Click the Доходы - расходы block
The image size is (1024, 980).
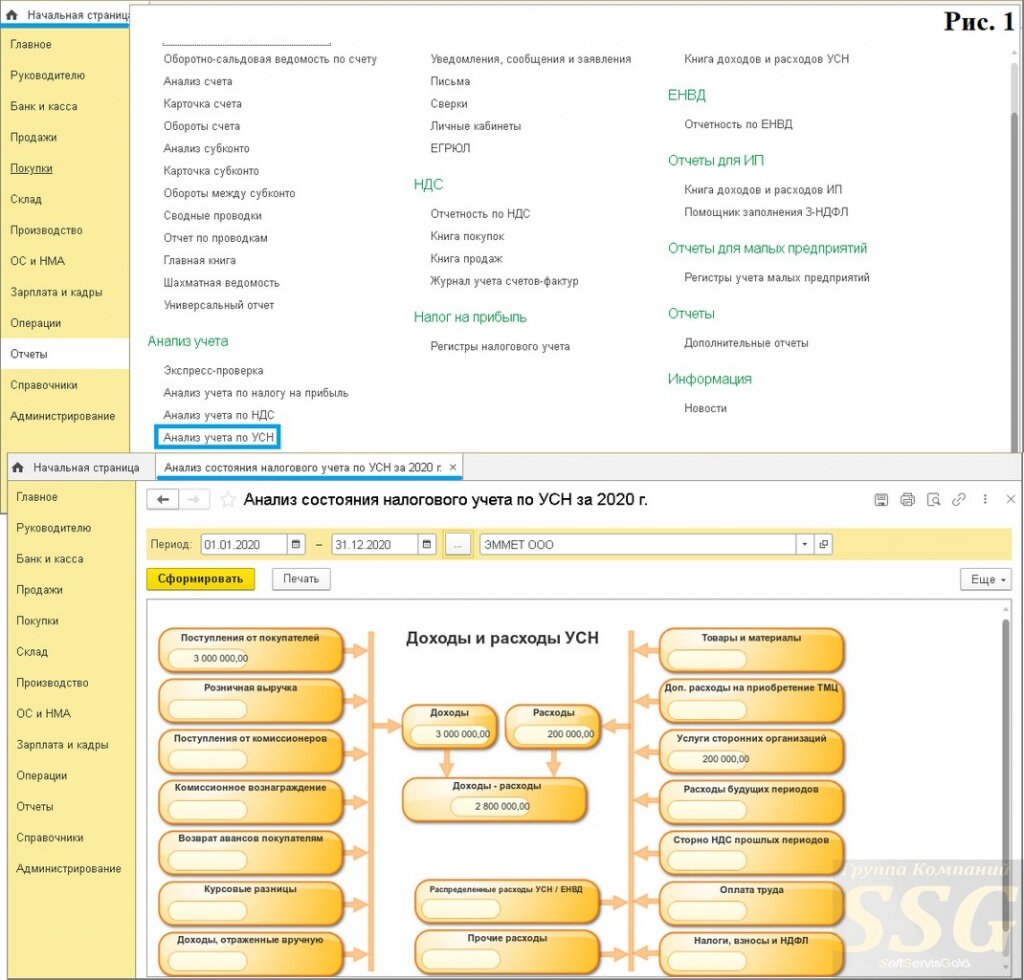[495, 799]
